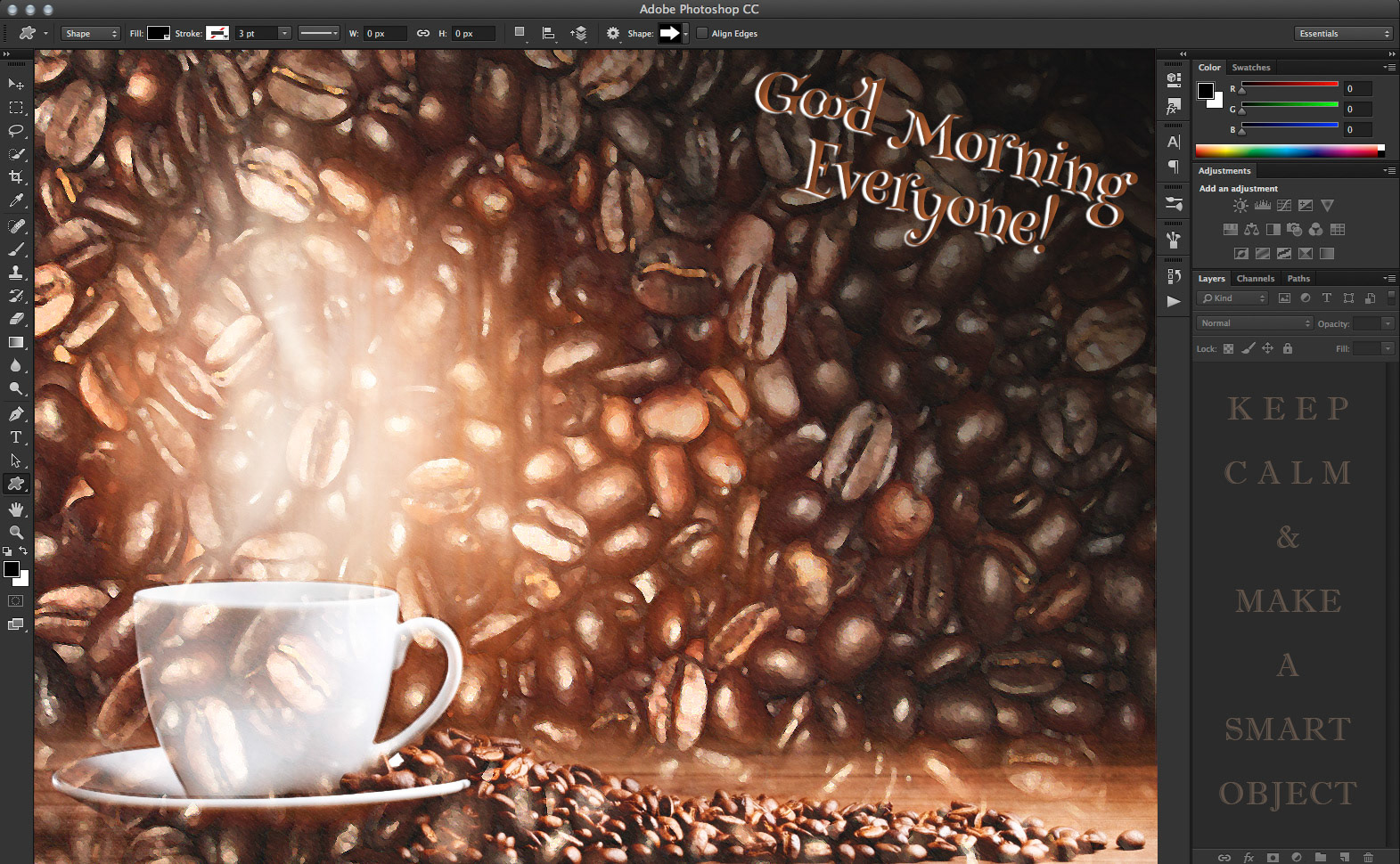Viewport: 1400px width, 864px height.
Task: Select the Blur tool
Action: click(16, 365)
